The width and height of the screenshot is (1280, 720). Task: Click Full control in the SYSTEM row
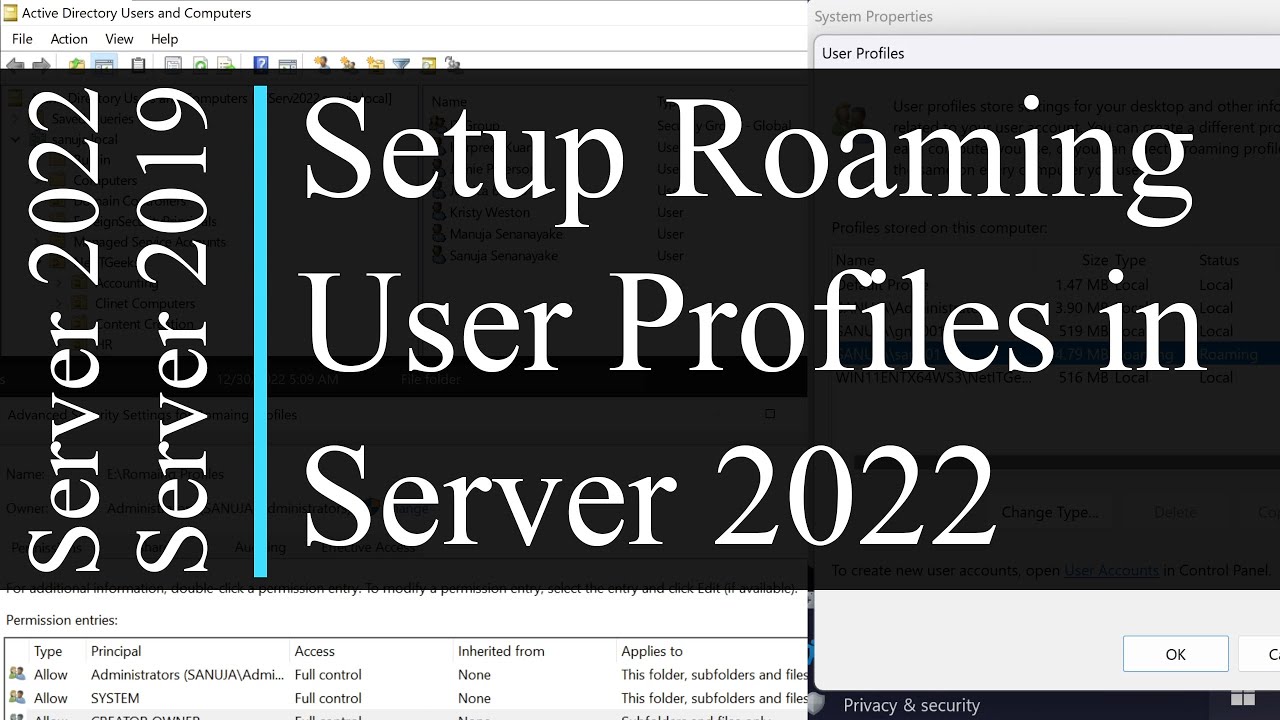tap(328, 698)
